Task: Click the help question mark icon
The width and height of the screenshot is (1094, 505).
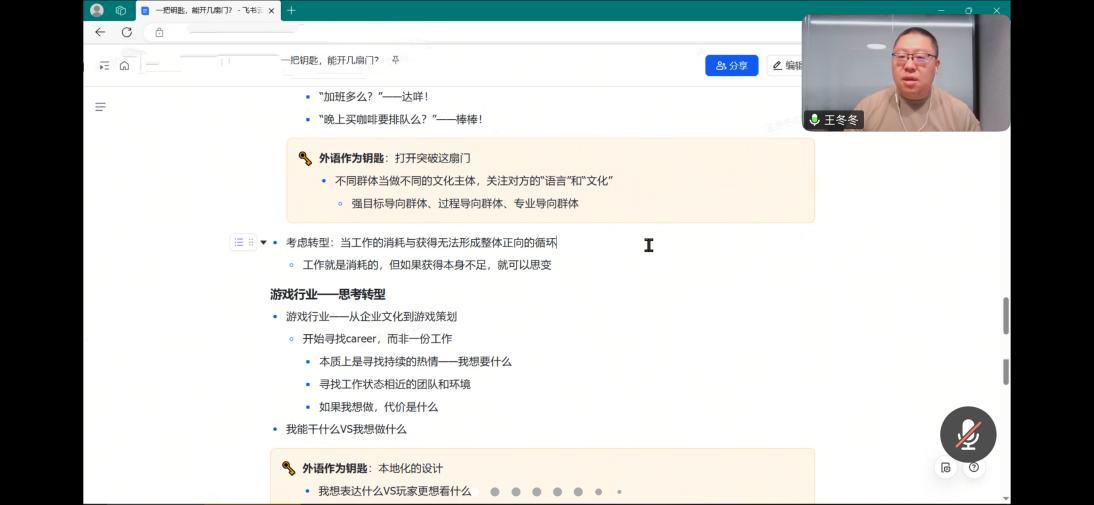Action: click(x=973, y=467)
